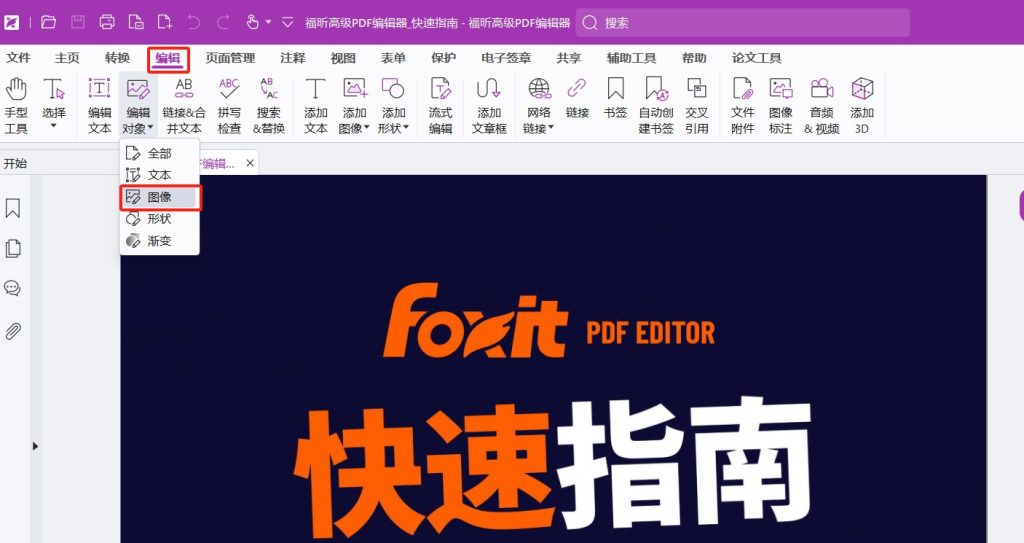Select Cross Reference (交叉引用)
1024x543 pixels.
tap(697, 105)
